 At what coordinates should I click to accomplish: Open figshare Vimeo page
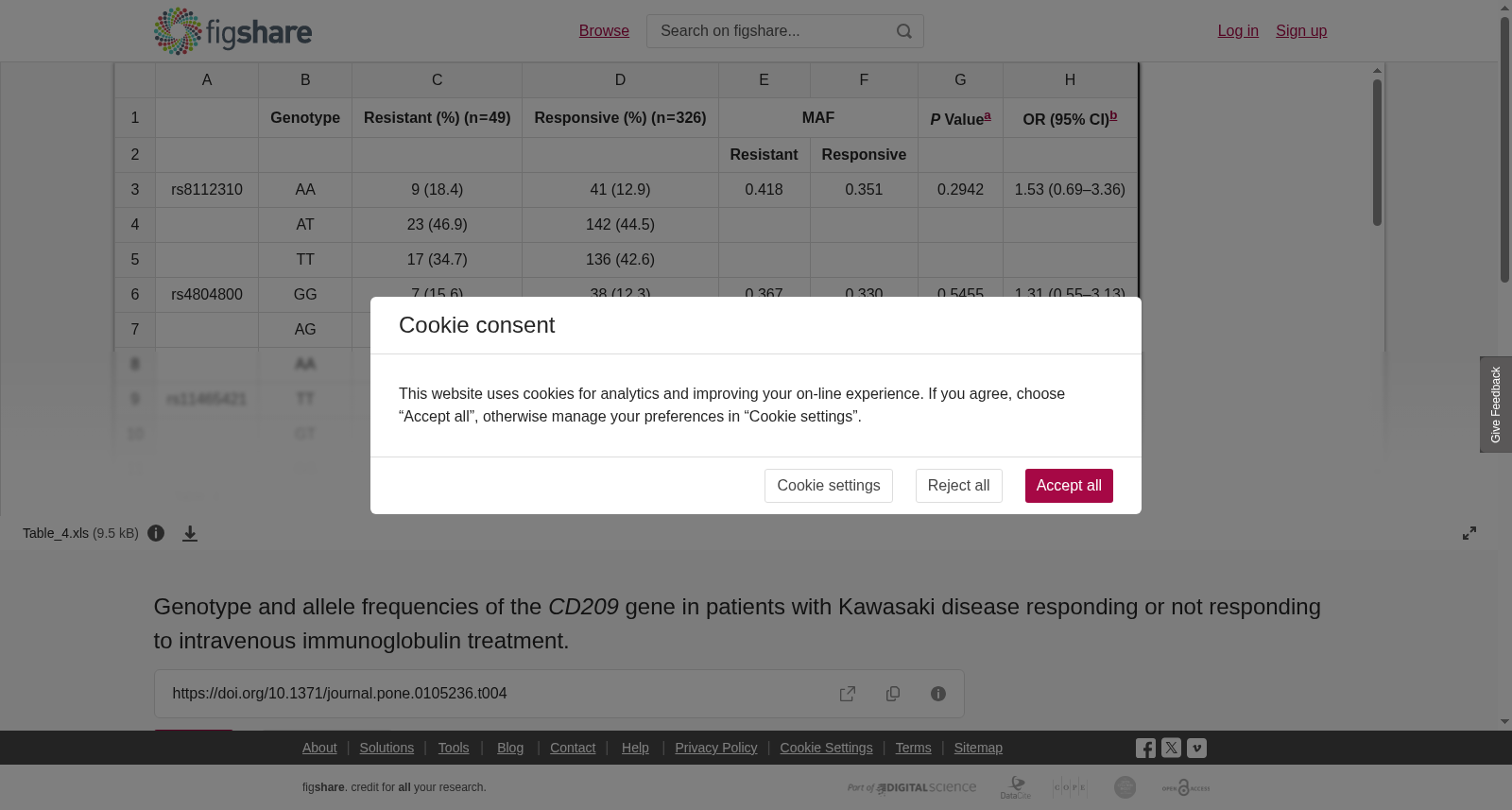tap(1196, 748)
